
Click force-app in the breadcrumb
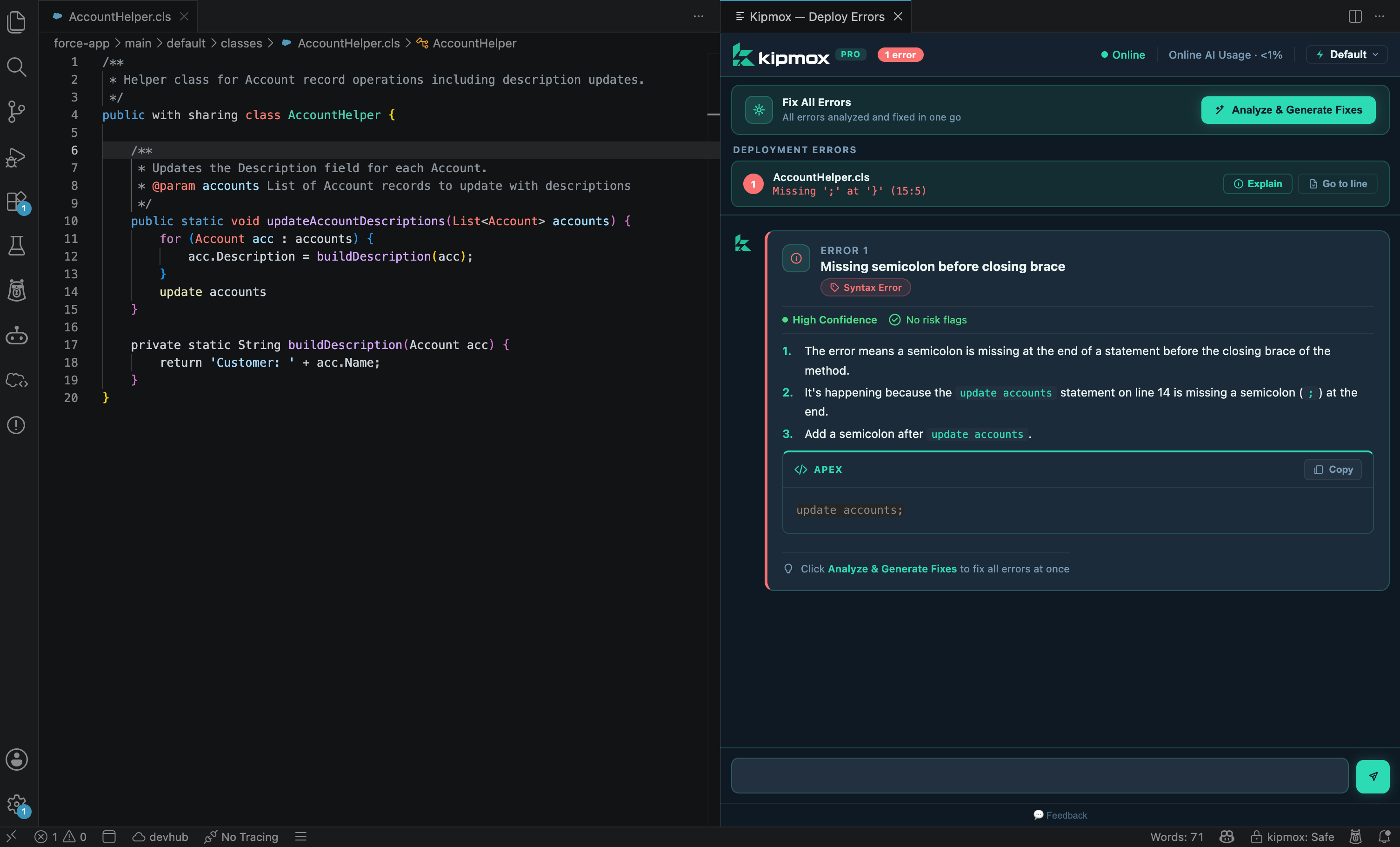pyautogui.click(x=81, y=43)
